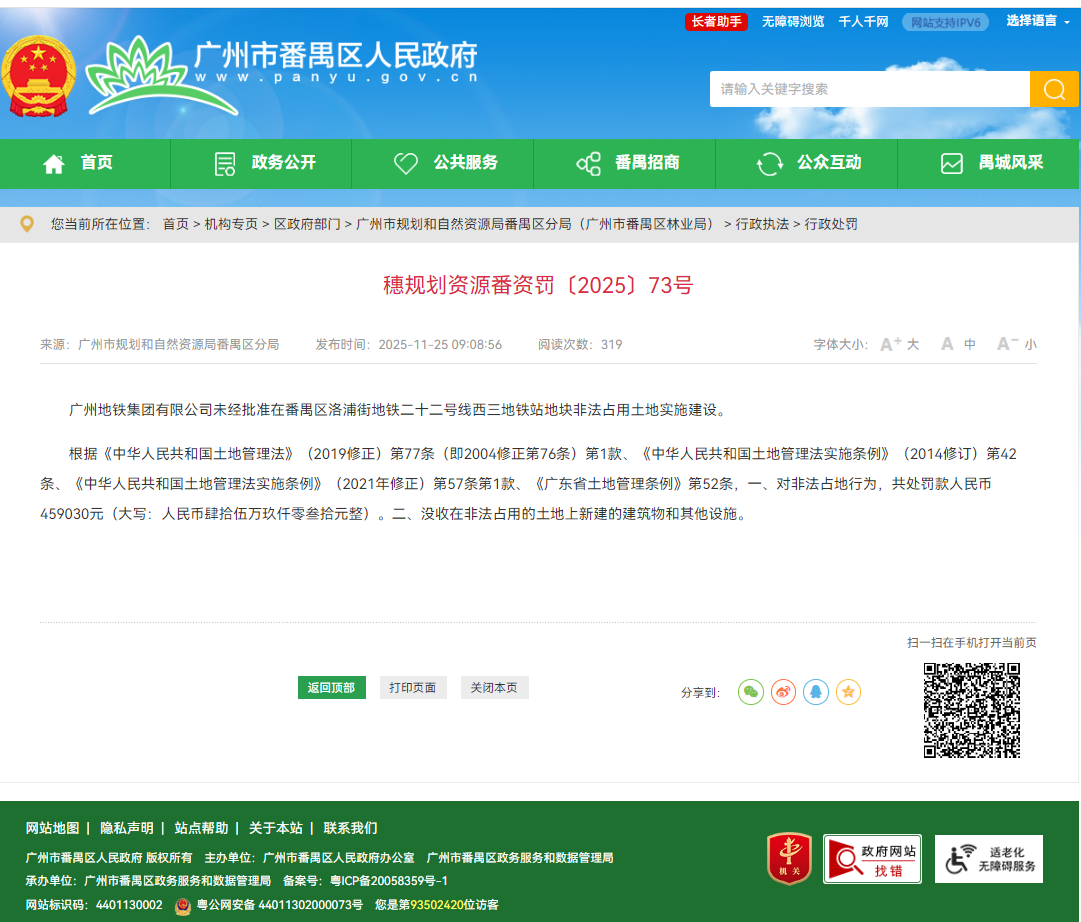Share the page to WeChat

pyautogui.click(x=751, y=691)
